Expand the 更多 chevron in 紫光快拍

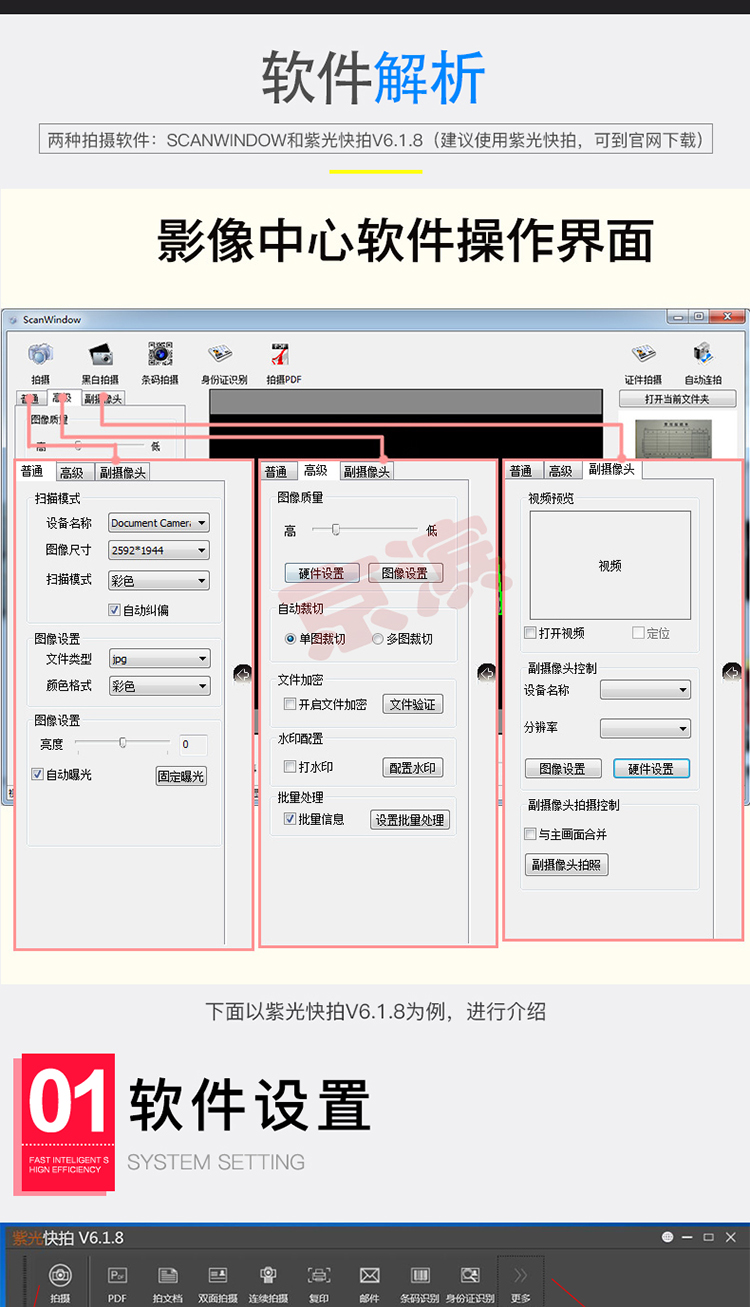coord(520,1276)
